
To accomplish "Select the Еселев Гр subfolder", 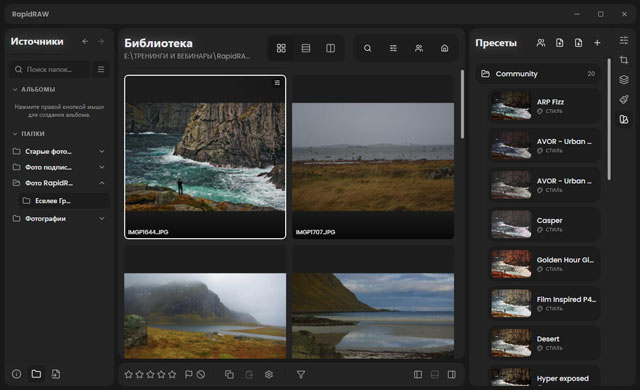I will pyautogui.click(x=64, y=201).
